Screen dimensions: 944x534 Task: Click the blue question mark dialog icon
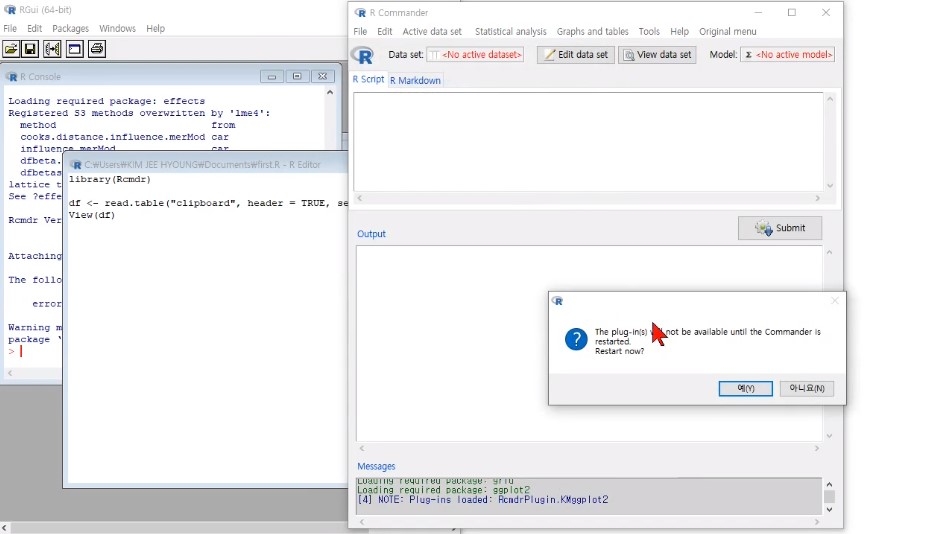coord(576,340)
